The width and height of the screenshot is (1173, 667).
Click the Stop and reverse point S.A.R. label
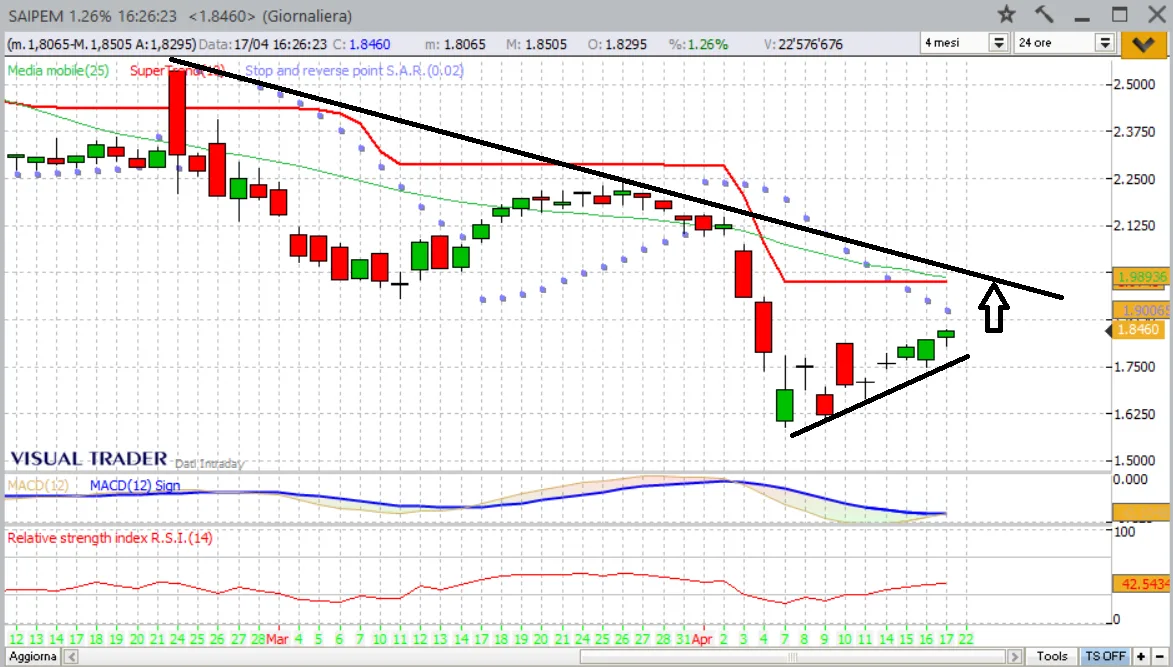(354, 71)
